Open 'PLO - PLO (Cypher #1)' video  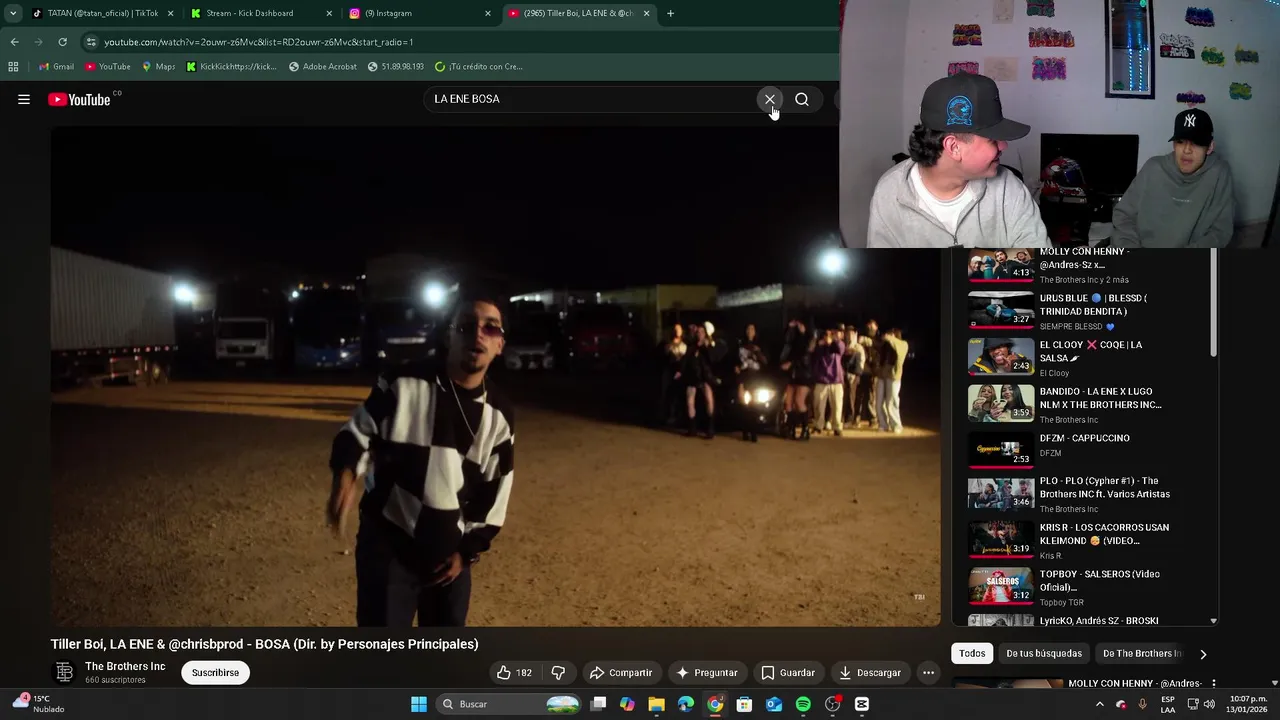1085,495
